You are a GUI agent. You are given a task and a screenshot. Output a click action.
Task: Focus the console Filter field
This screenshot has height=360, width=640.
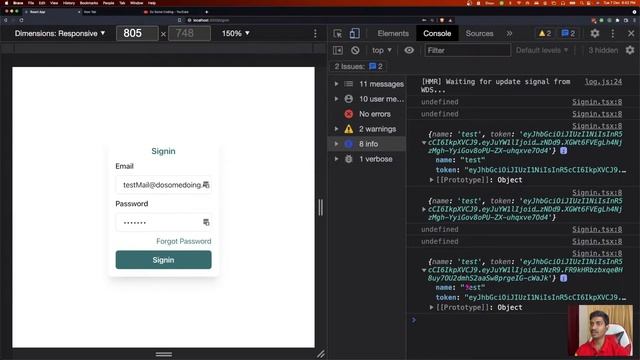click(x=467, y=50)
